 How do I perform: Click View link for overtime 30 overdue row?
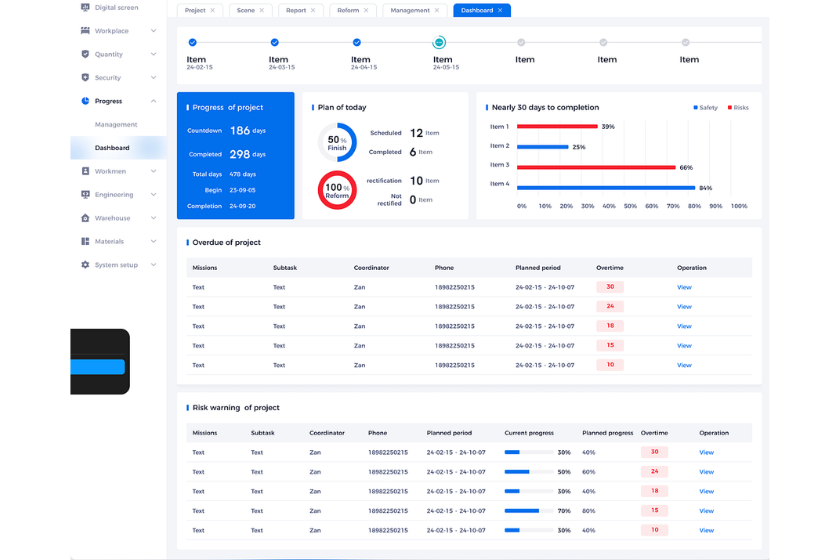684,287
